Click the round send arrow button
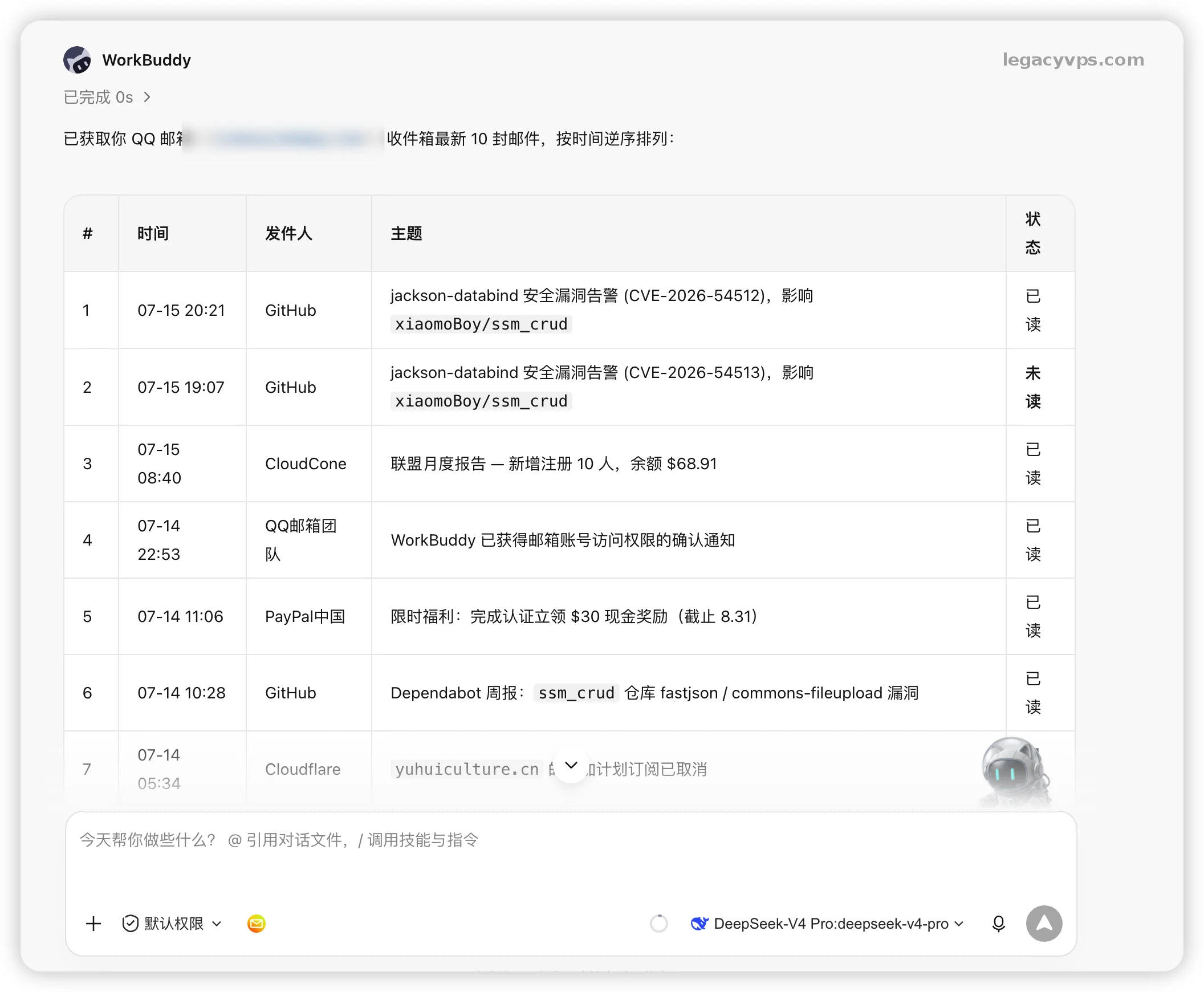Viewport: 1204px width, 992px height. click(1044, 924)
